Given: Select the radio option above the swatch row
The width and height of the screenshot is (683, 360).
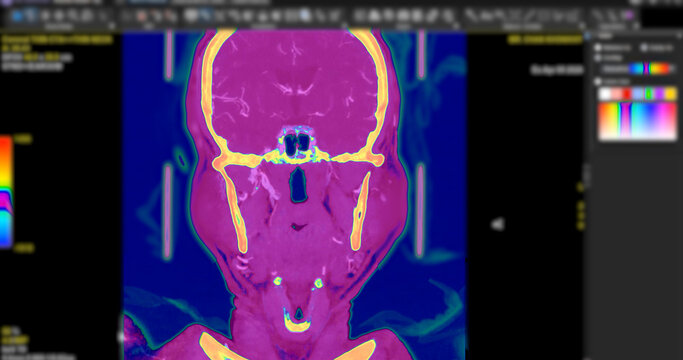Looking at the screenshot, I should [598, 82].
